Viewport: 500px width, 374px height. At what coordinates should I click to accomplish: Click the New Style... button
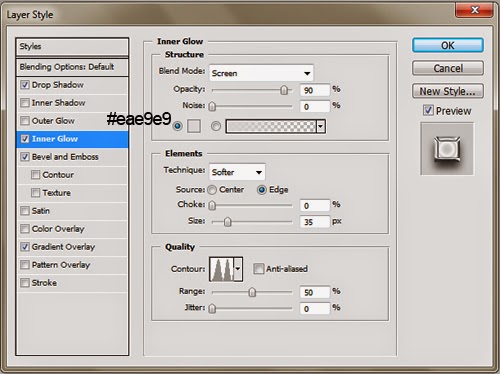pos(448,91)
